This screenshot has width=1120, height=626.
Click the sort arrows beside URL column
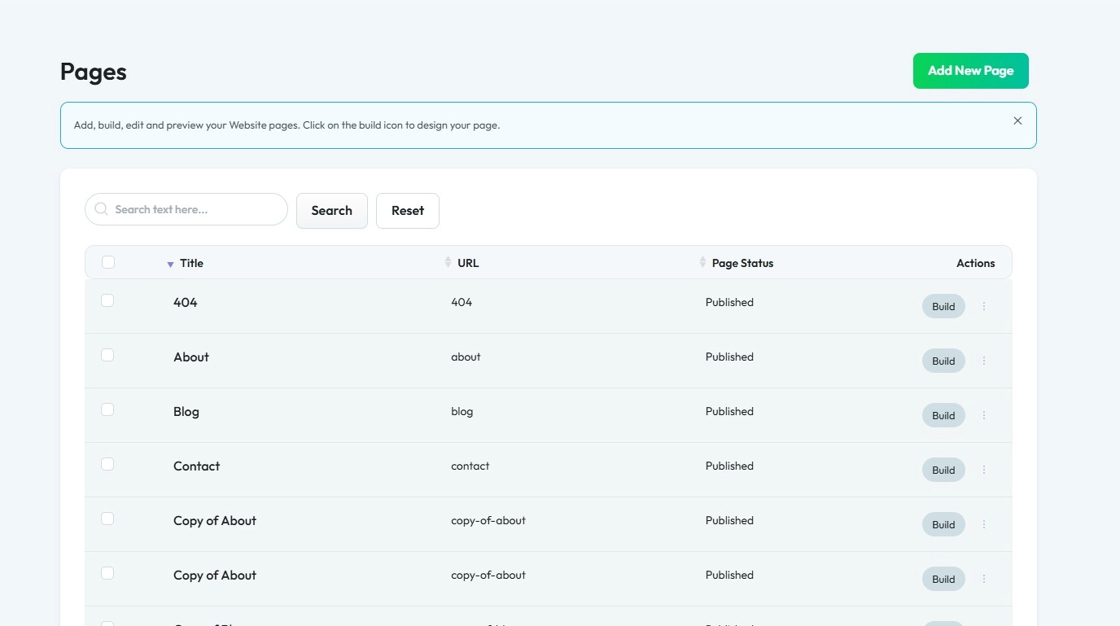click(x=448, y=263)
